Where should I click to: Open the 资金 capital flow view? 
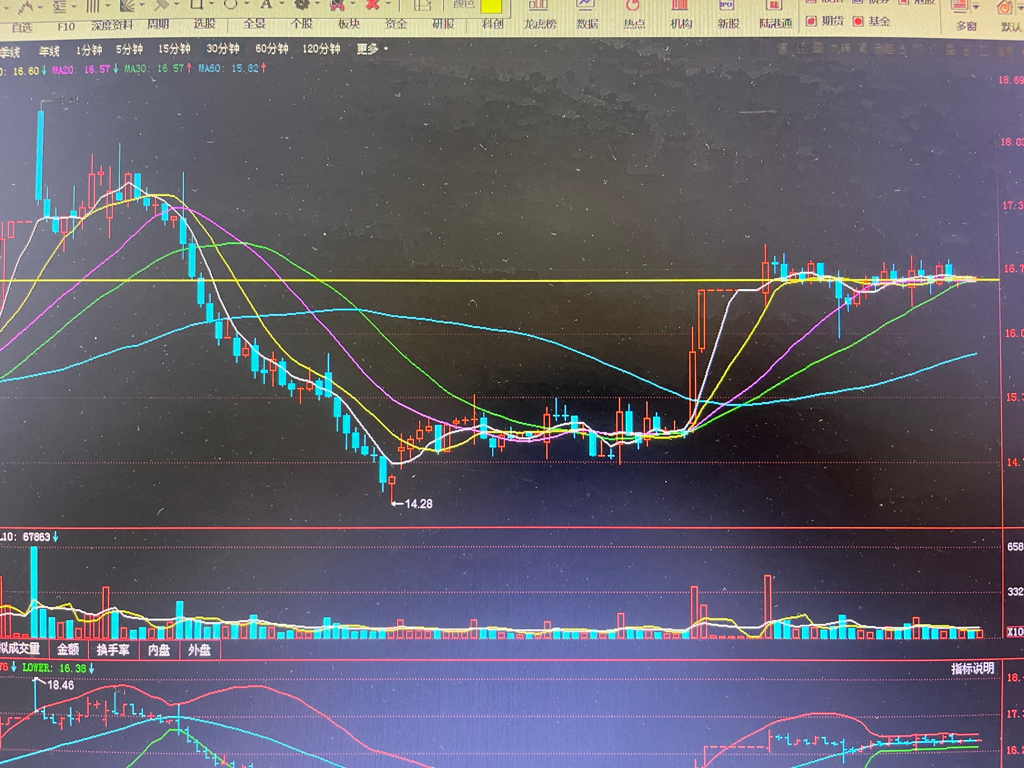coord(396,24)
